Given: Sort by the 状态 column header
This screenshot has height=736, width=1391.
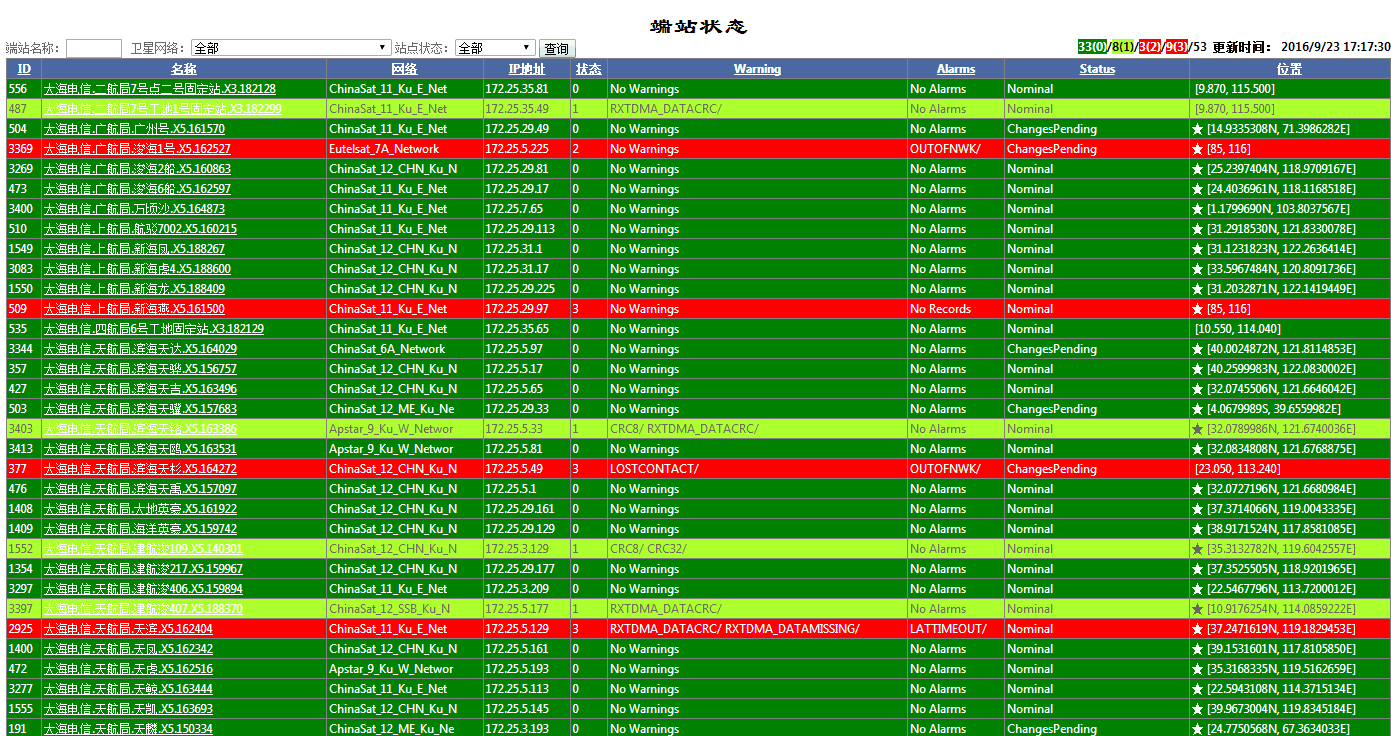Looking at the screenshot, I should pyautogui.click(x=589, y=69).
